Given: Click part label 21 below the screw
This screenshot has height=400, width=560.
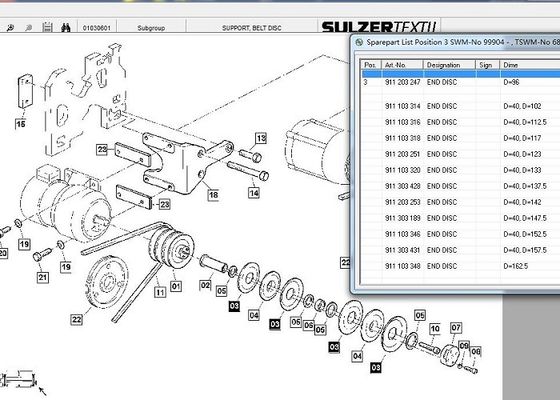Looking at the screenshot, I should point(42,278).
